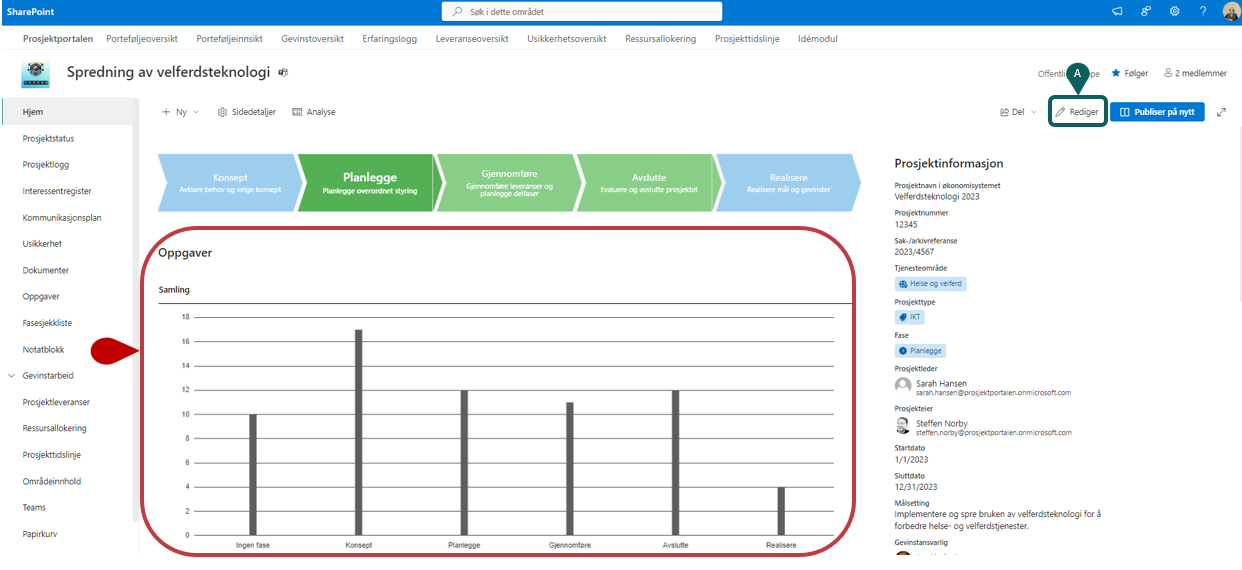Open the network connections icon in header
This screenshot has height=570, width=1242.
(x=1146, y=12)
